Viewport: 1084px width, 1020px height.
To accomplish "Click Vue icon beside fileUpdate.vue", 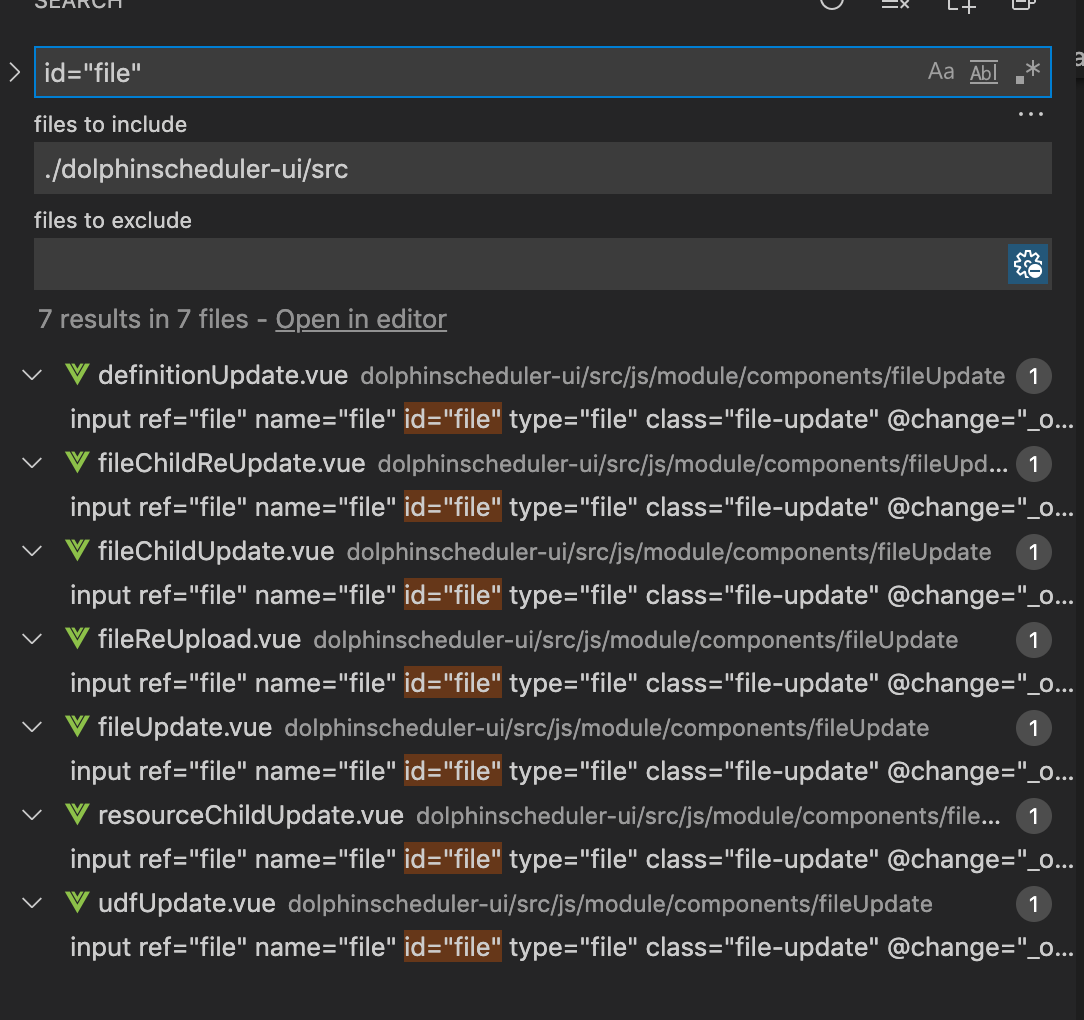I will point(77,727).
